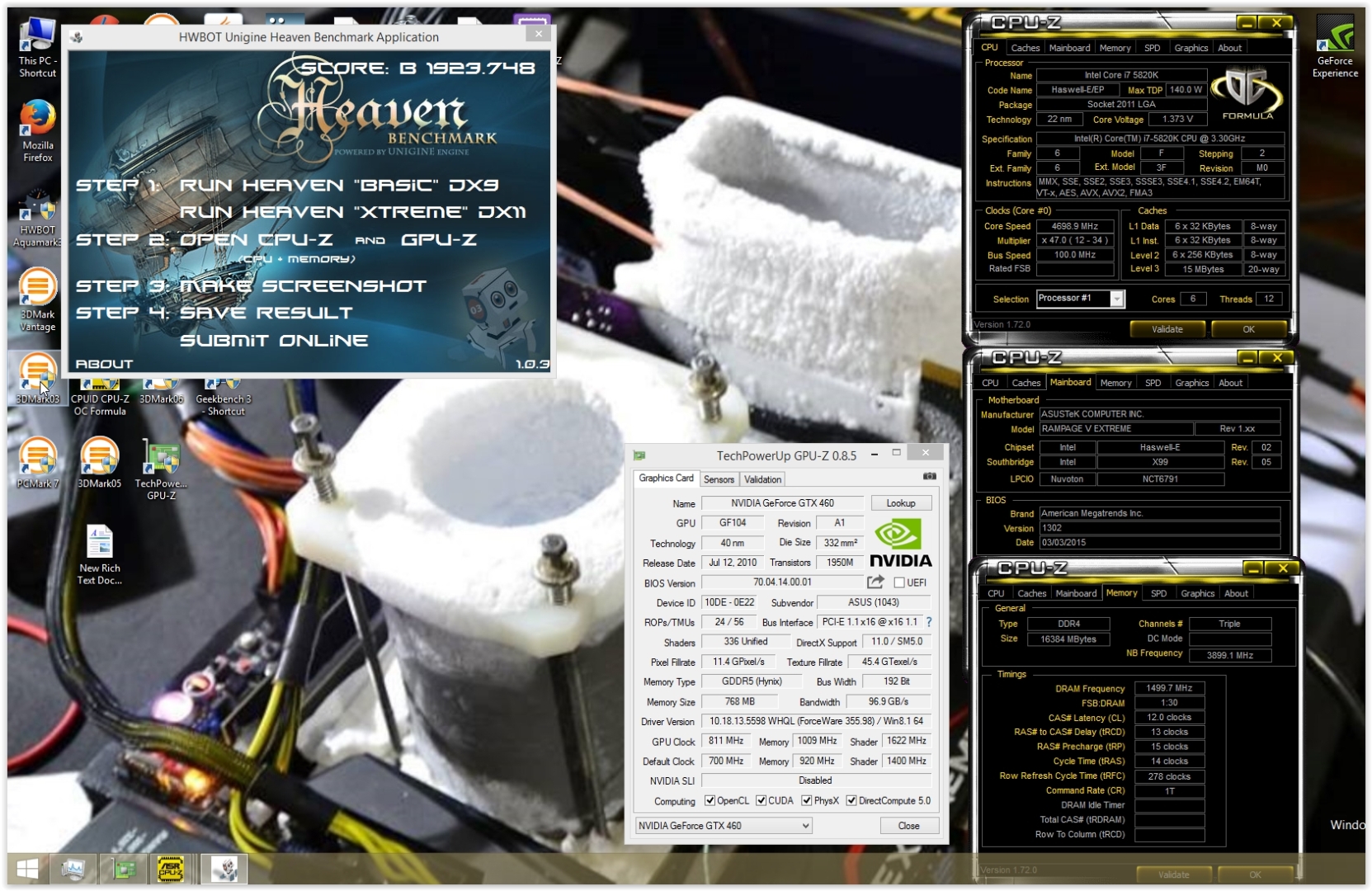Click CPU name Intel Core i7 5820K field

(x=1121, y=75)
